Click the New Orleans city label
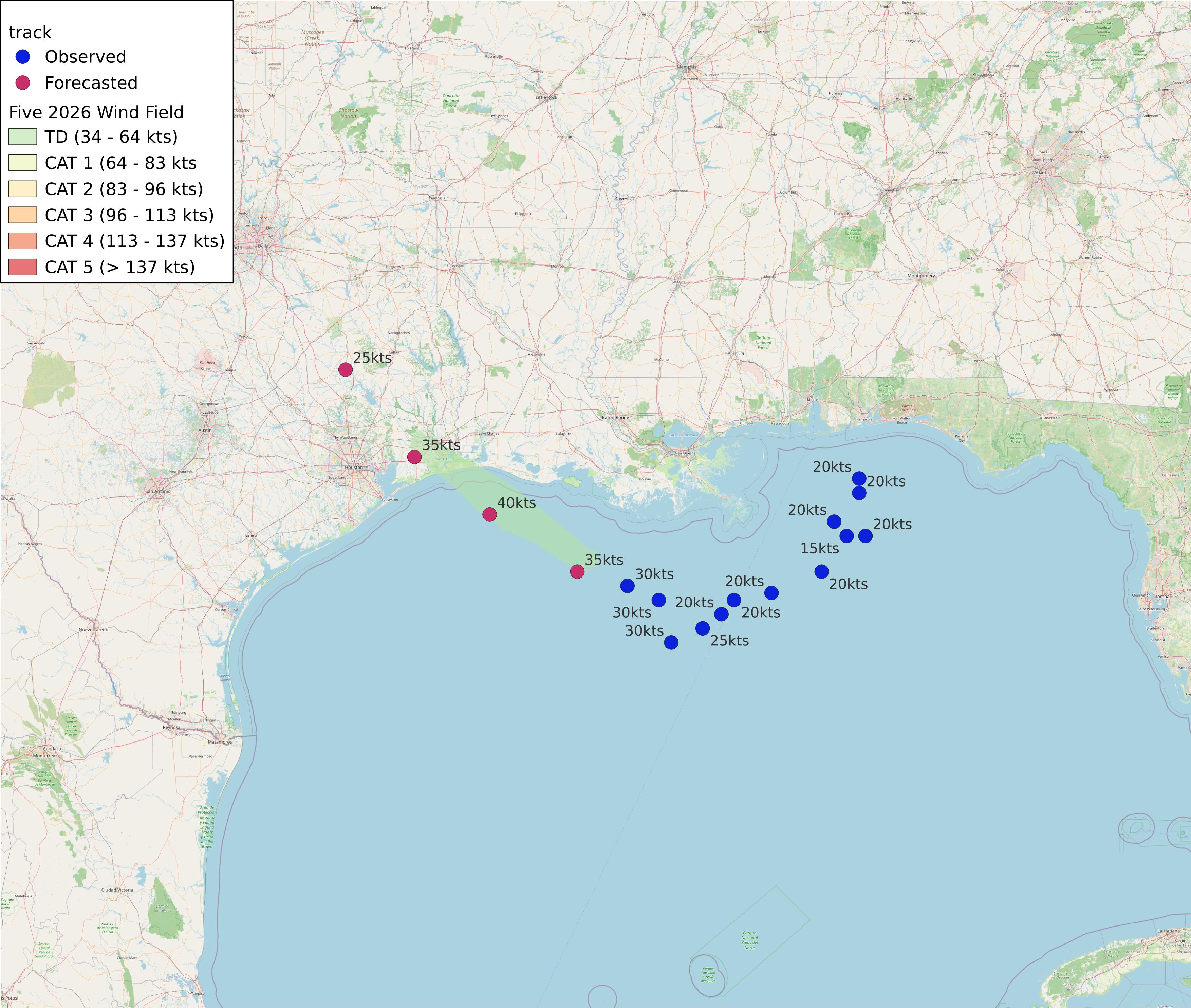Image resolution: width=1191 pixels, height=1008 pixels. tap(686, 453)
